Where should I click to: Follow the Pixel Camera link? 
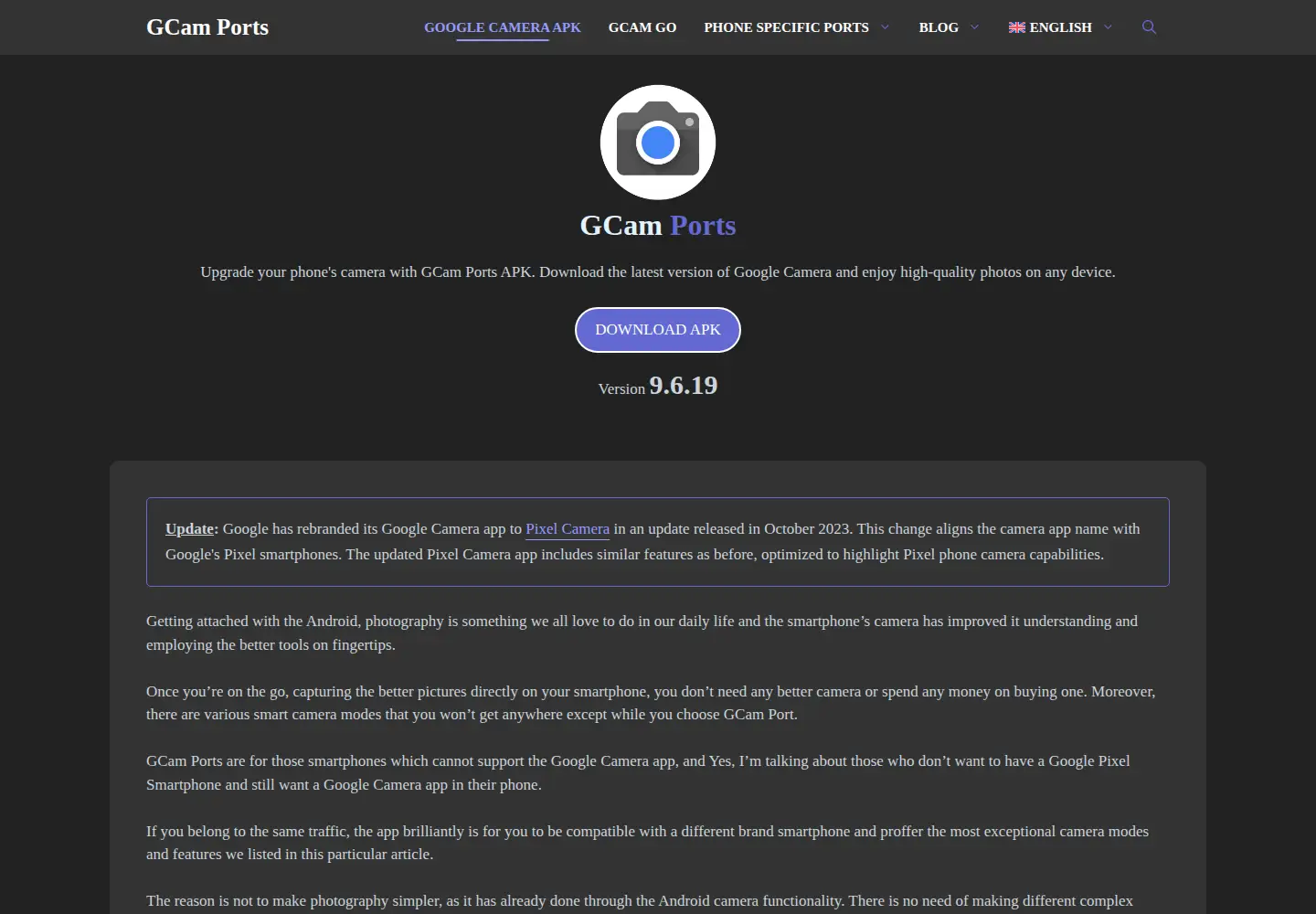pos(568,529)
